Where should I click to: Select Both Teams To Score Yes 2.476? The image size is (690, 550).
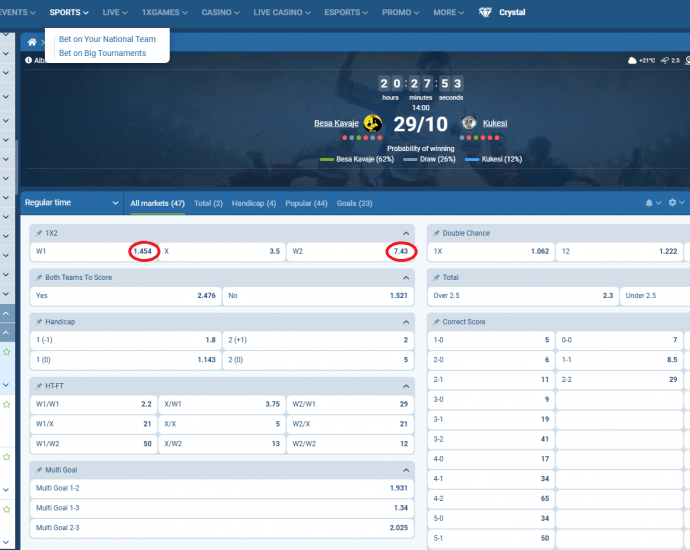125,296
